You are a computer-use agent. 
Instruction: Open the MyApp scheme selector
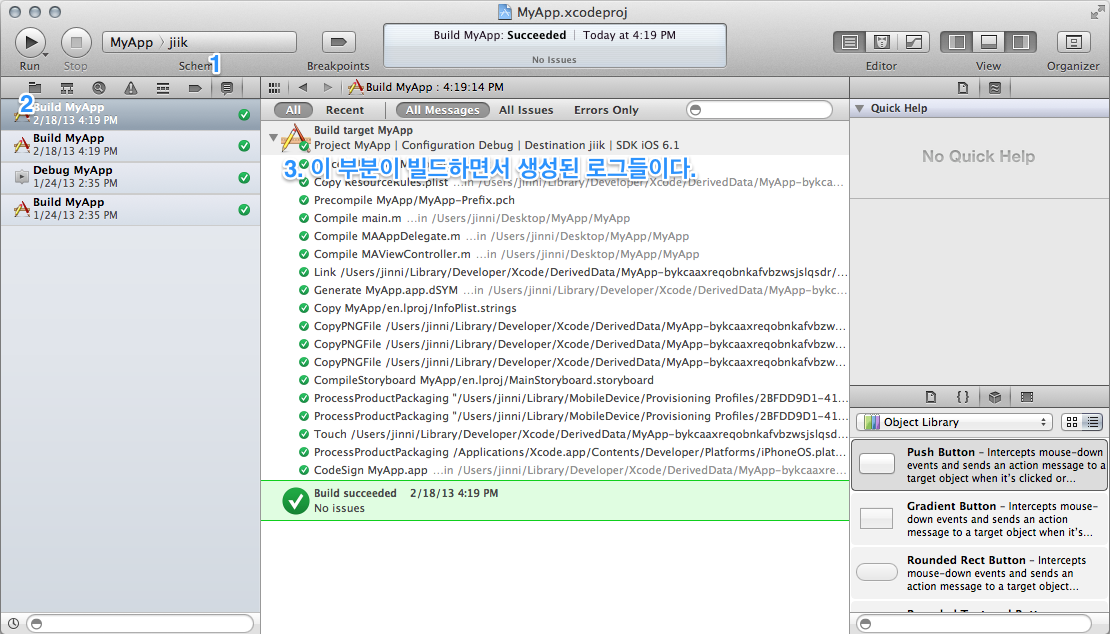[x=131, y=42]
